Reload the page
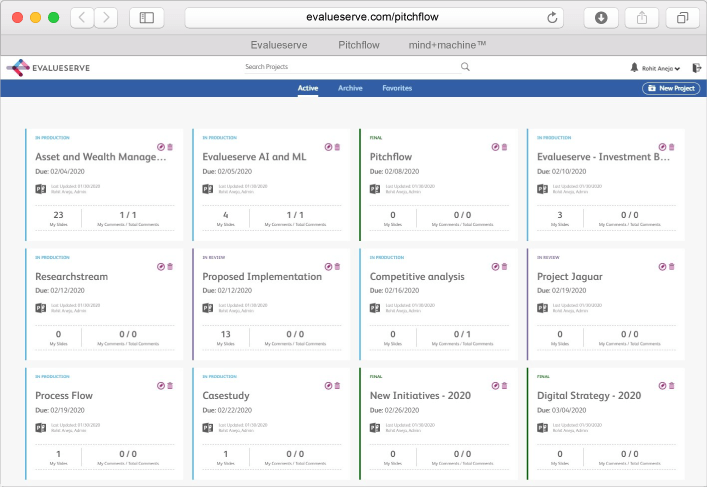The image size is (707, 487). click(552, 18)
